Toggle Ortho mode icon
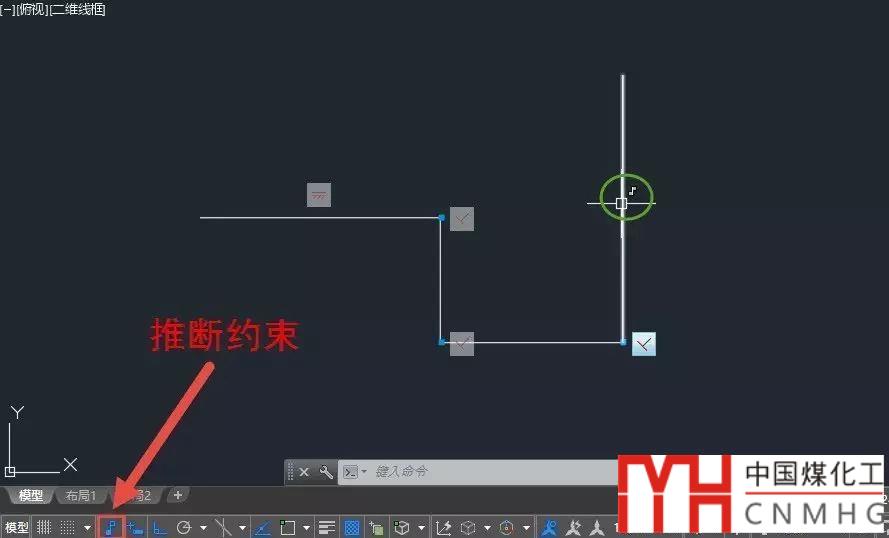Viewport: 889px width, 538px height. pos(160,528)
